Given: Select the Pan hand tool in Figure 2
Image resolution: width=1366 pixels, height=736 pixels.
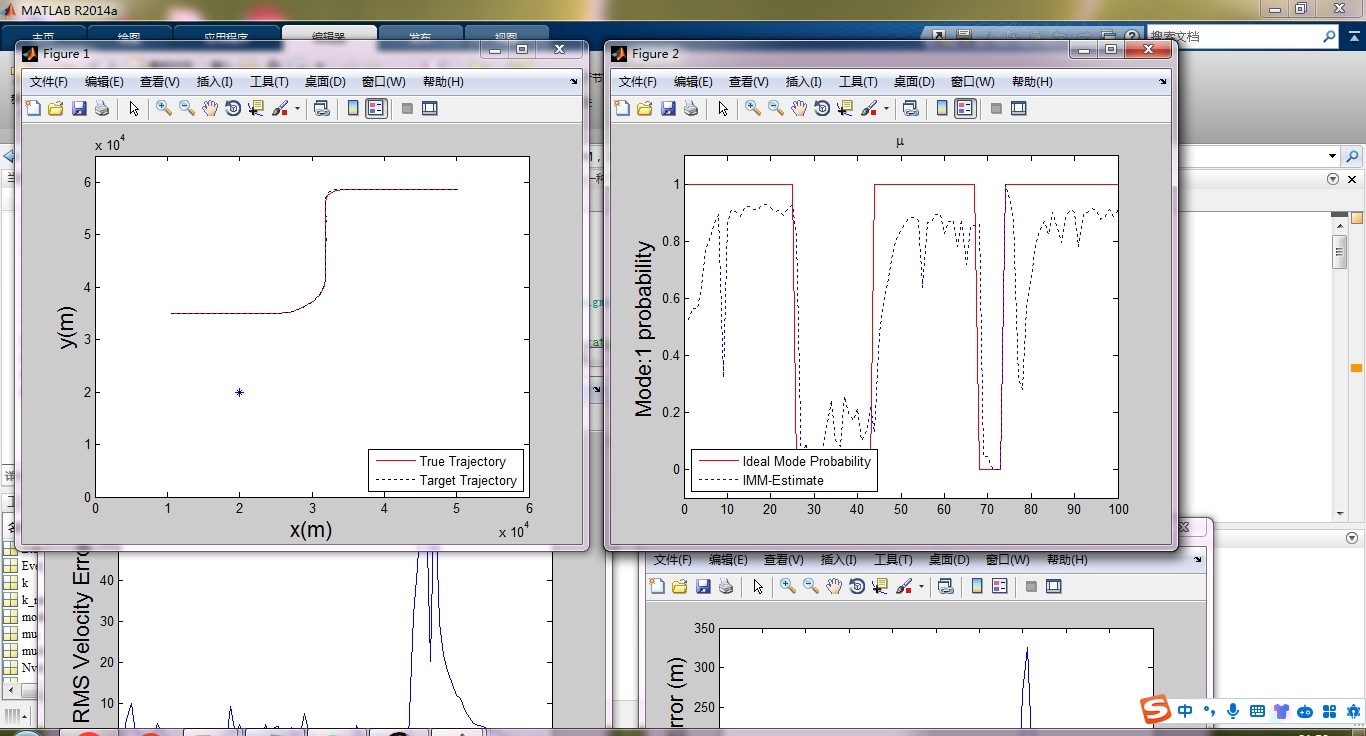Looking at the screenshot, I should coord(799,108).
